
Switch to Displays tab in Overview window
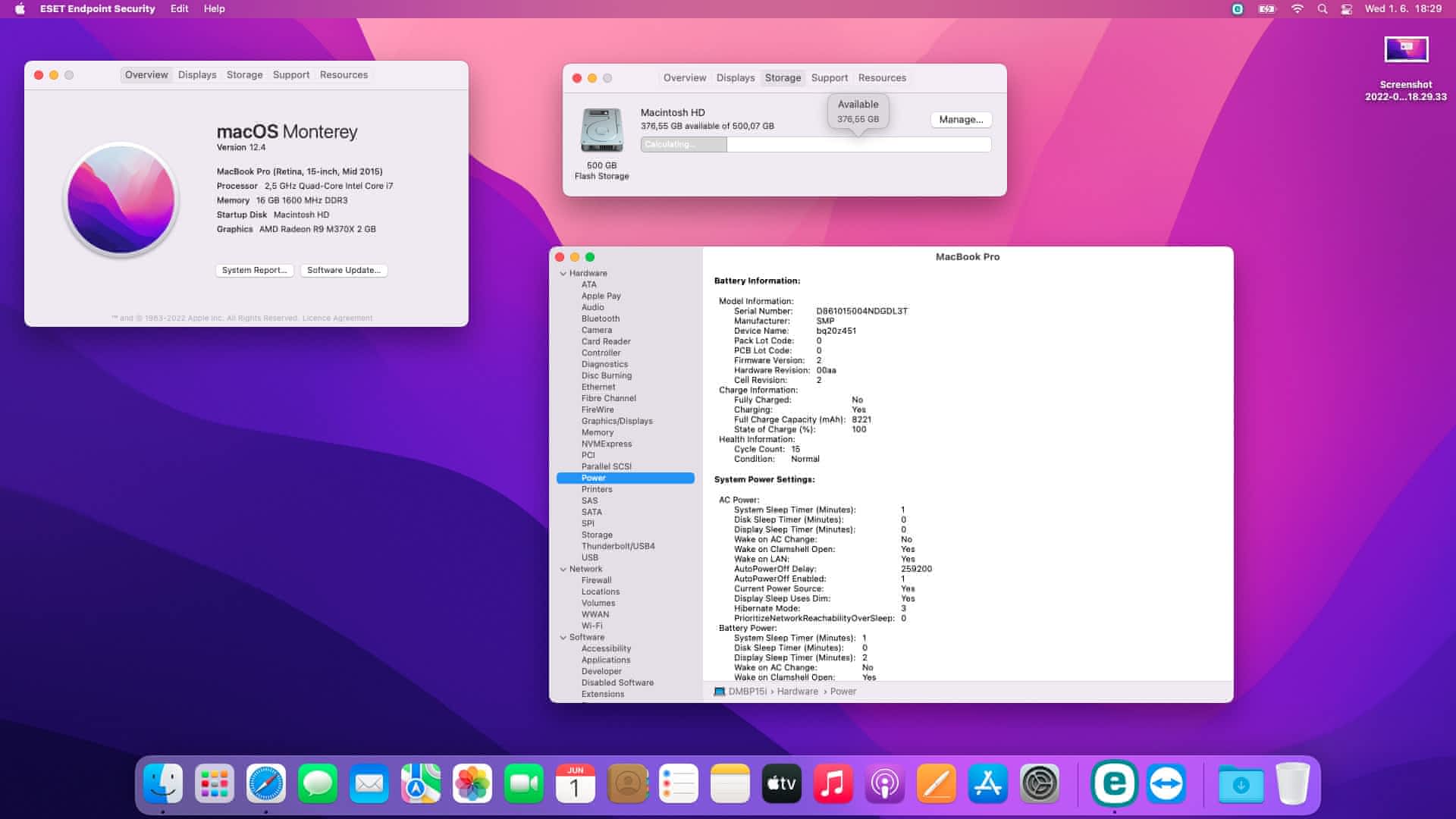[x=197, y=74]
